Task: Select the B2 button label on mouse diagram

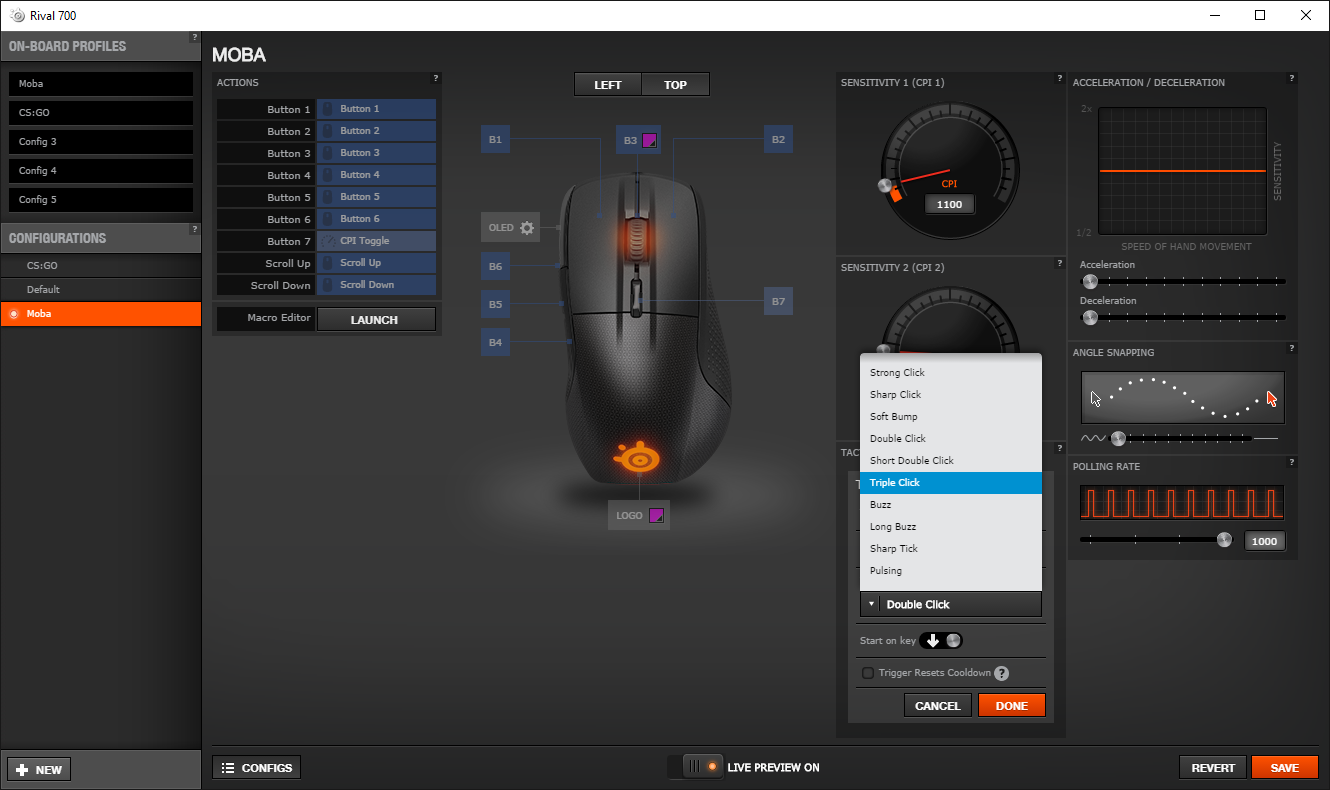Action: [x=778, y=140]
